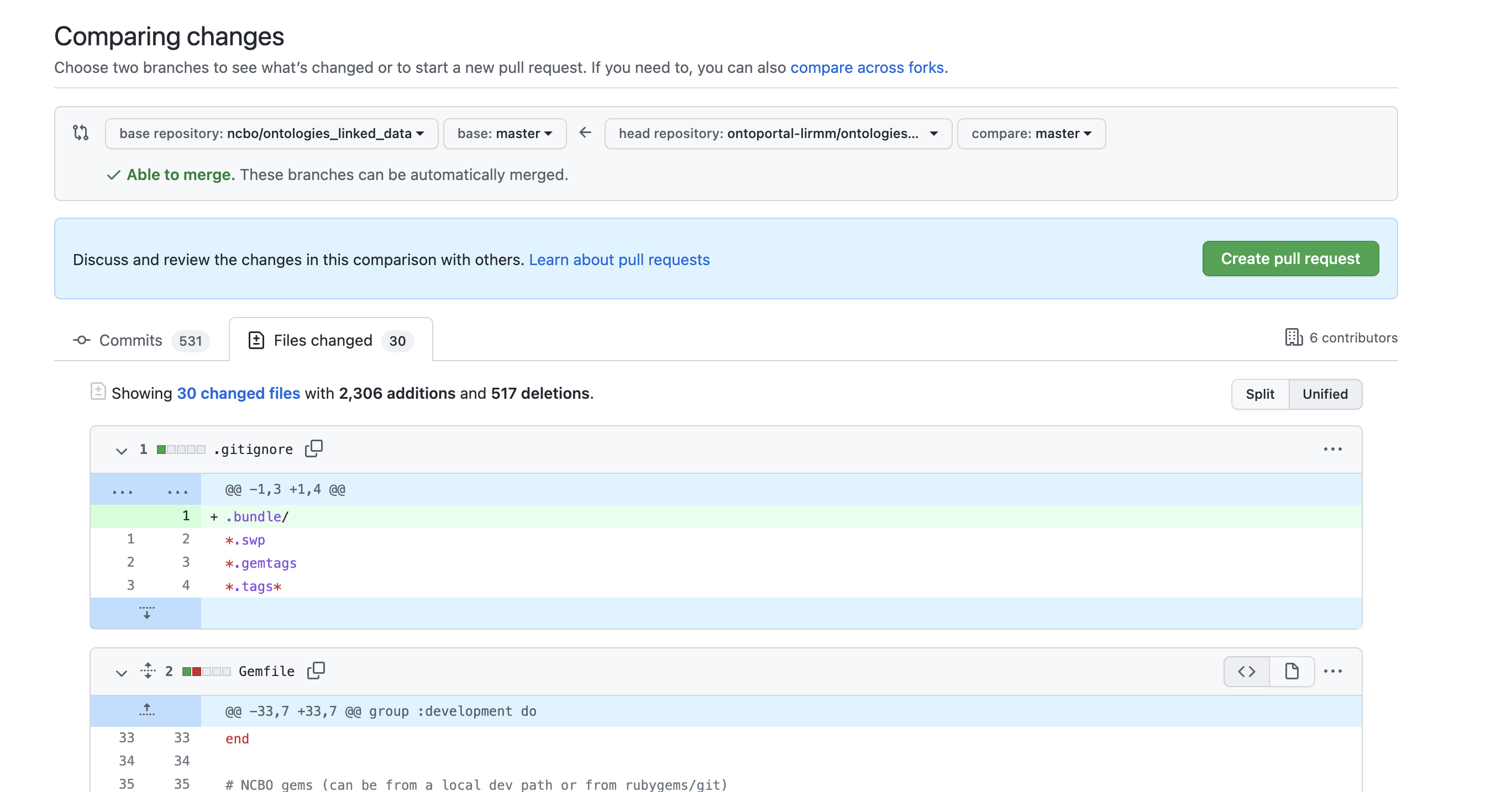The height and width of the screenshot is (792, 1512).
Task: Click the 6 contributors text
Action: 1353,338
